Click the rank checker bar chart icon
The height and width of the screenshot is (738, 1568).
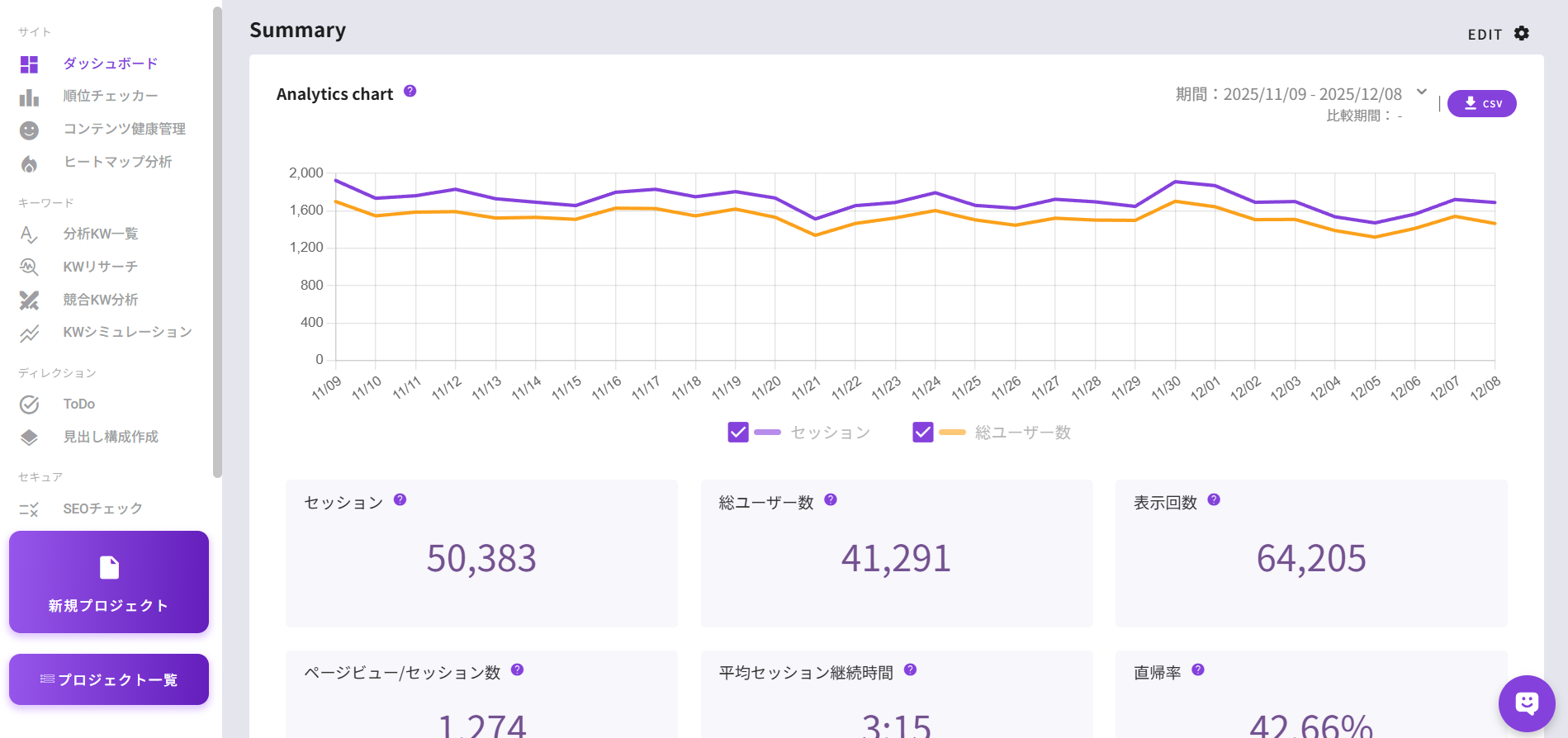(x=29, y=97)
